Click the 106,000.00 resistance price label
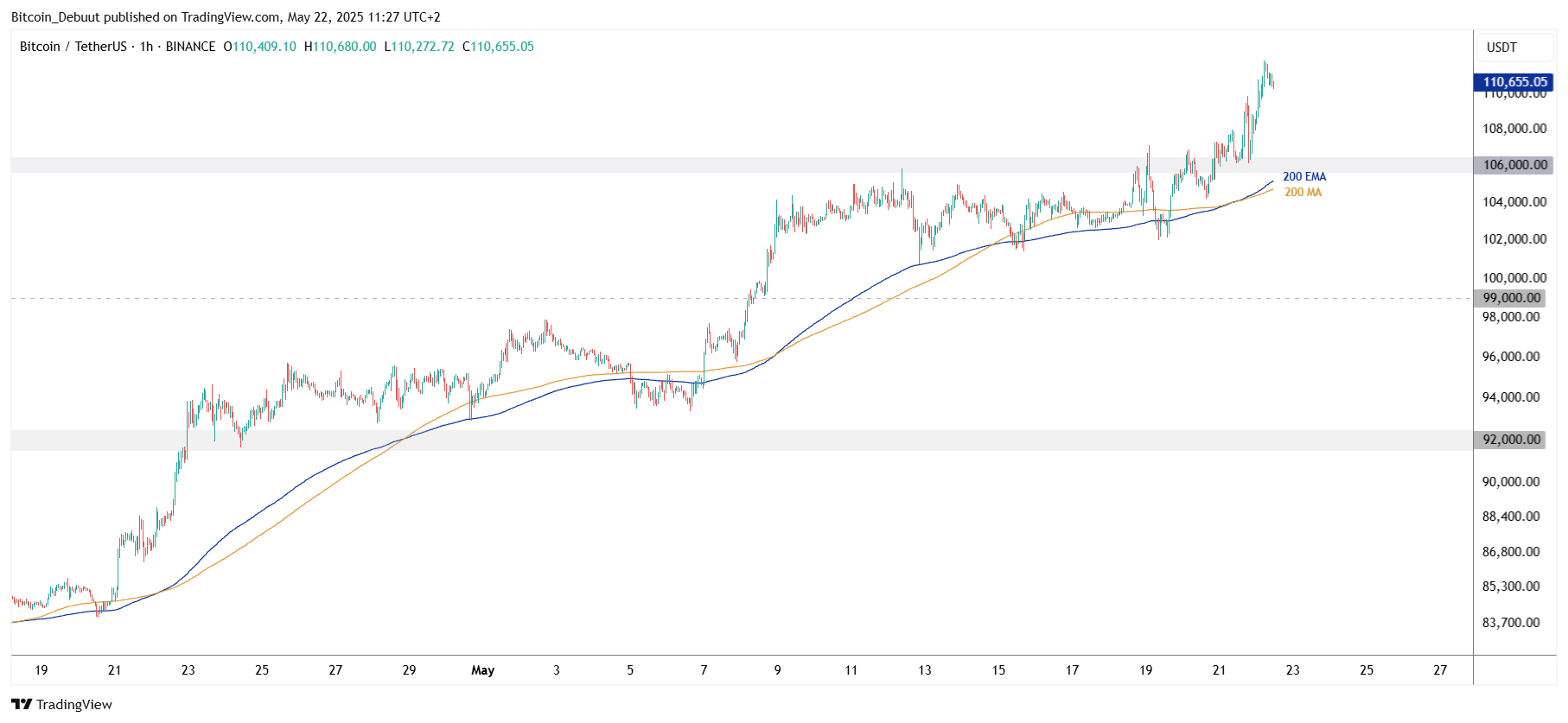This screenshot has width=1568, height=723. pyautogui.click(x=1514, y=165)
